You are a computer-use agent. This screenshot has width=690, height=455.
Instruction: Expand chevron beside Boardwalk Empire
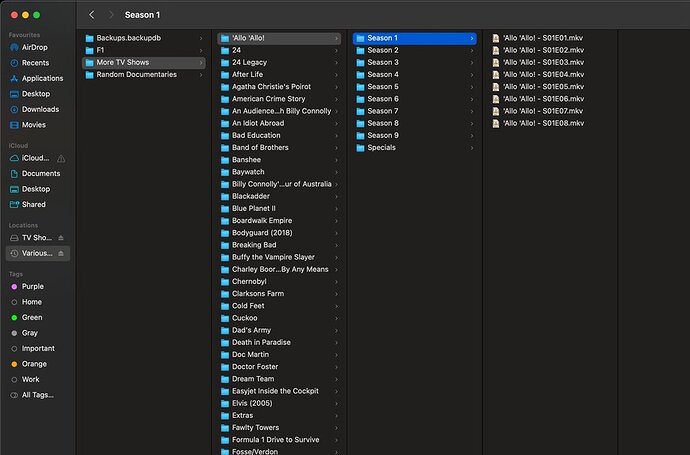[x=336, y=221]
